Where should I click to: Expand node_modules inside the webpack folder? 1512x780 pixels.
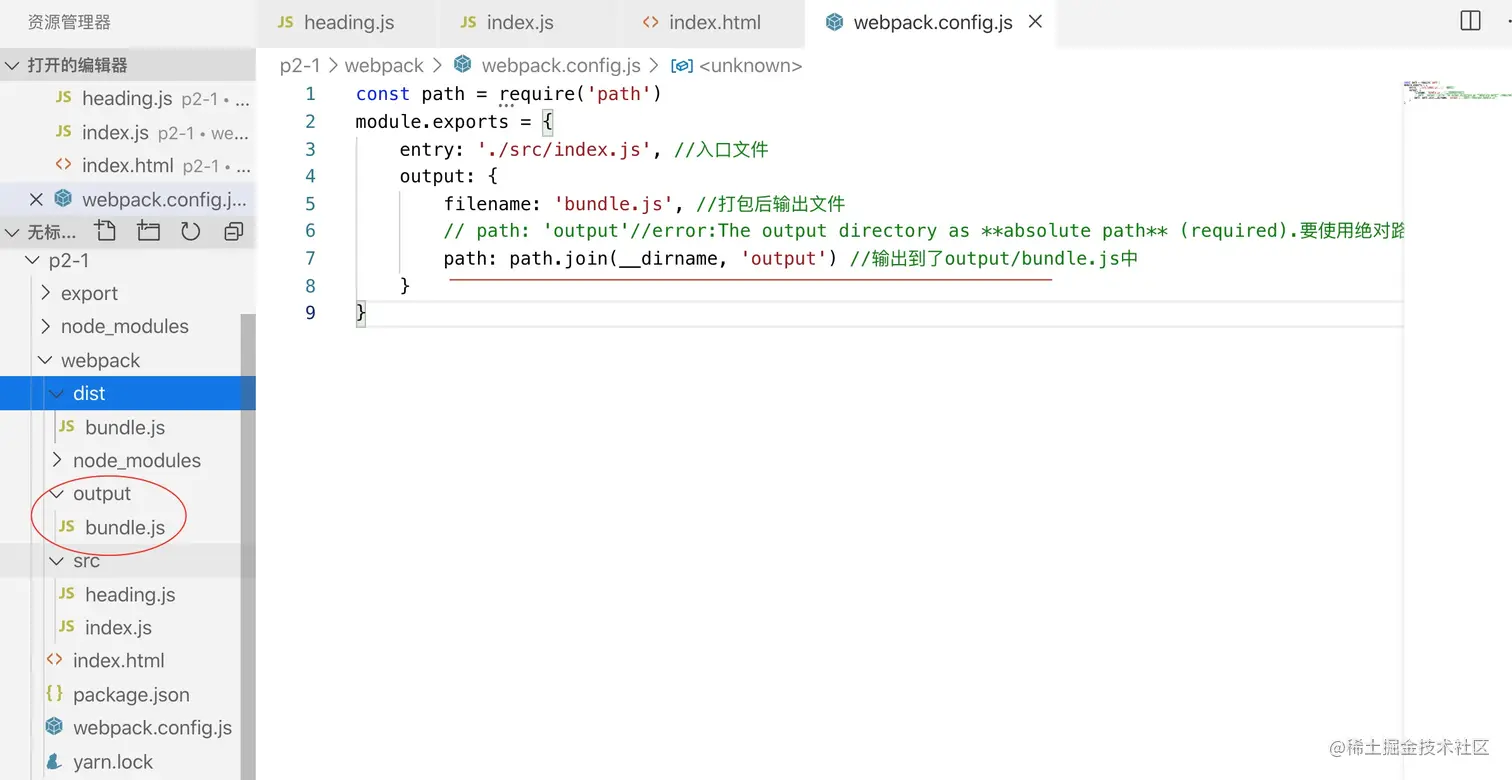(136, 460)
